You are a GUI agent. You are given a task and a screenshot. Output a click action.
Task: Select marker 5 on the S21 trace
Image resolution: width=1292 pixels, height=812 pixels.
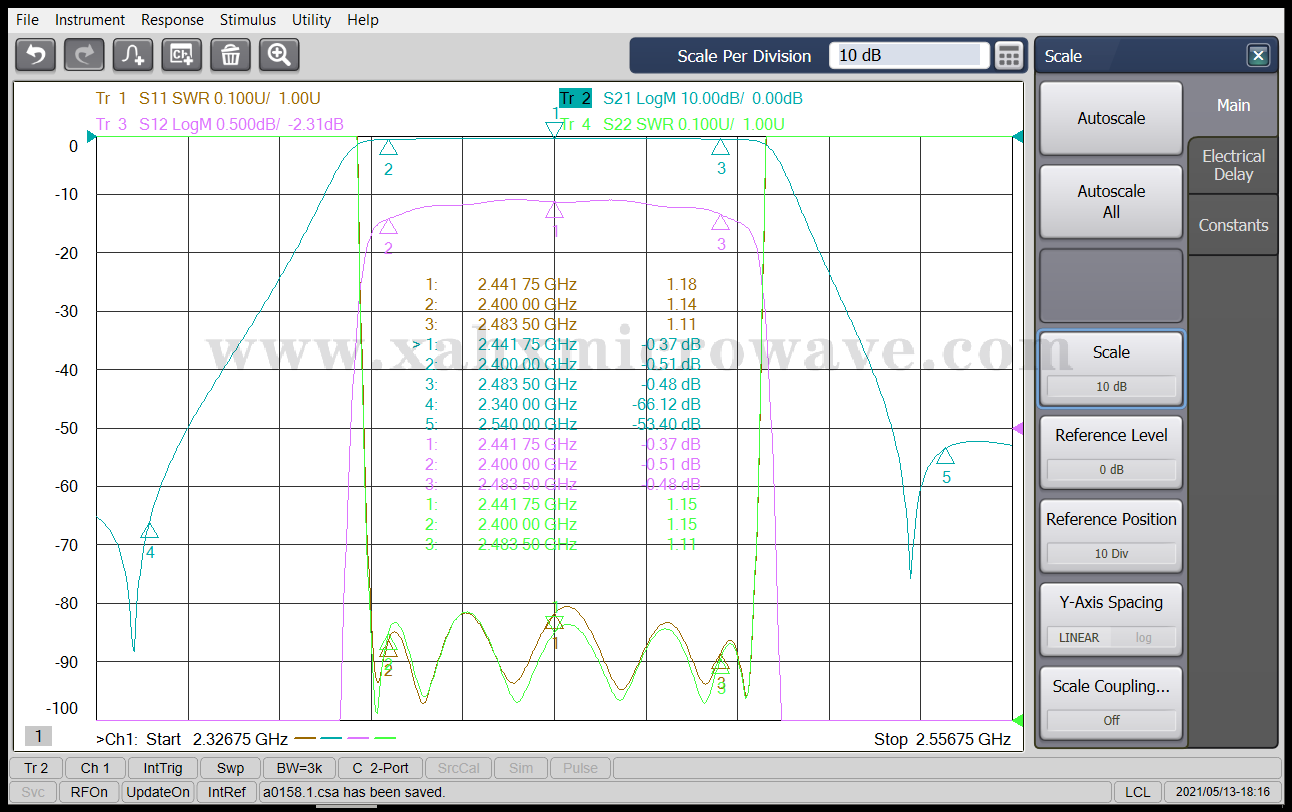(945, 458)
